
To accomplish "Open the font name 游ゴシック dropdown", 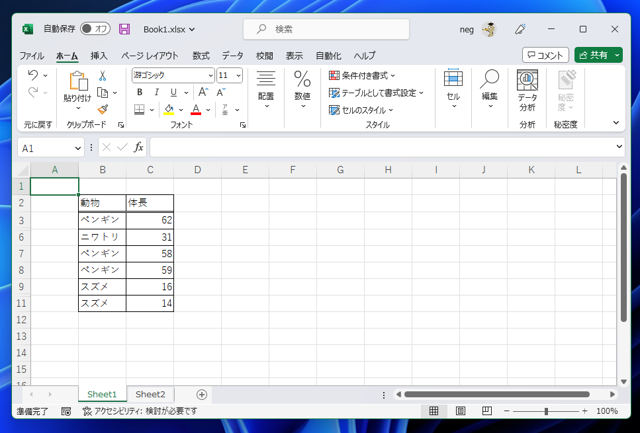I will click(210, 75).
